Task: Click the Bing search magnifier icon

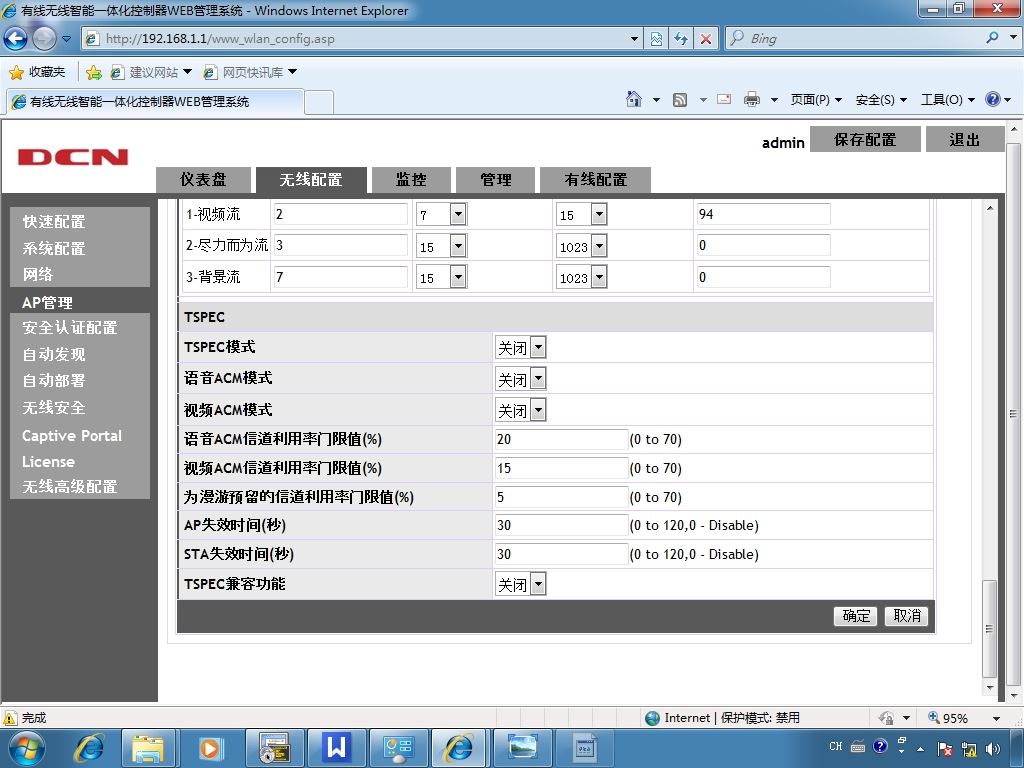Action: (x=993, y=38)
